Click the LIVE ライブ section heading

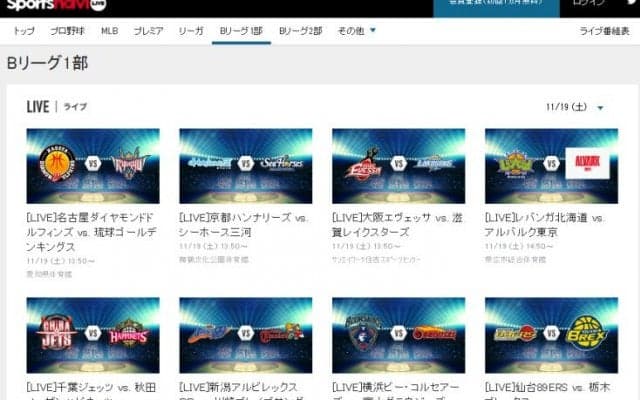[57, 107]
